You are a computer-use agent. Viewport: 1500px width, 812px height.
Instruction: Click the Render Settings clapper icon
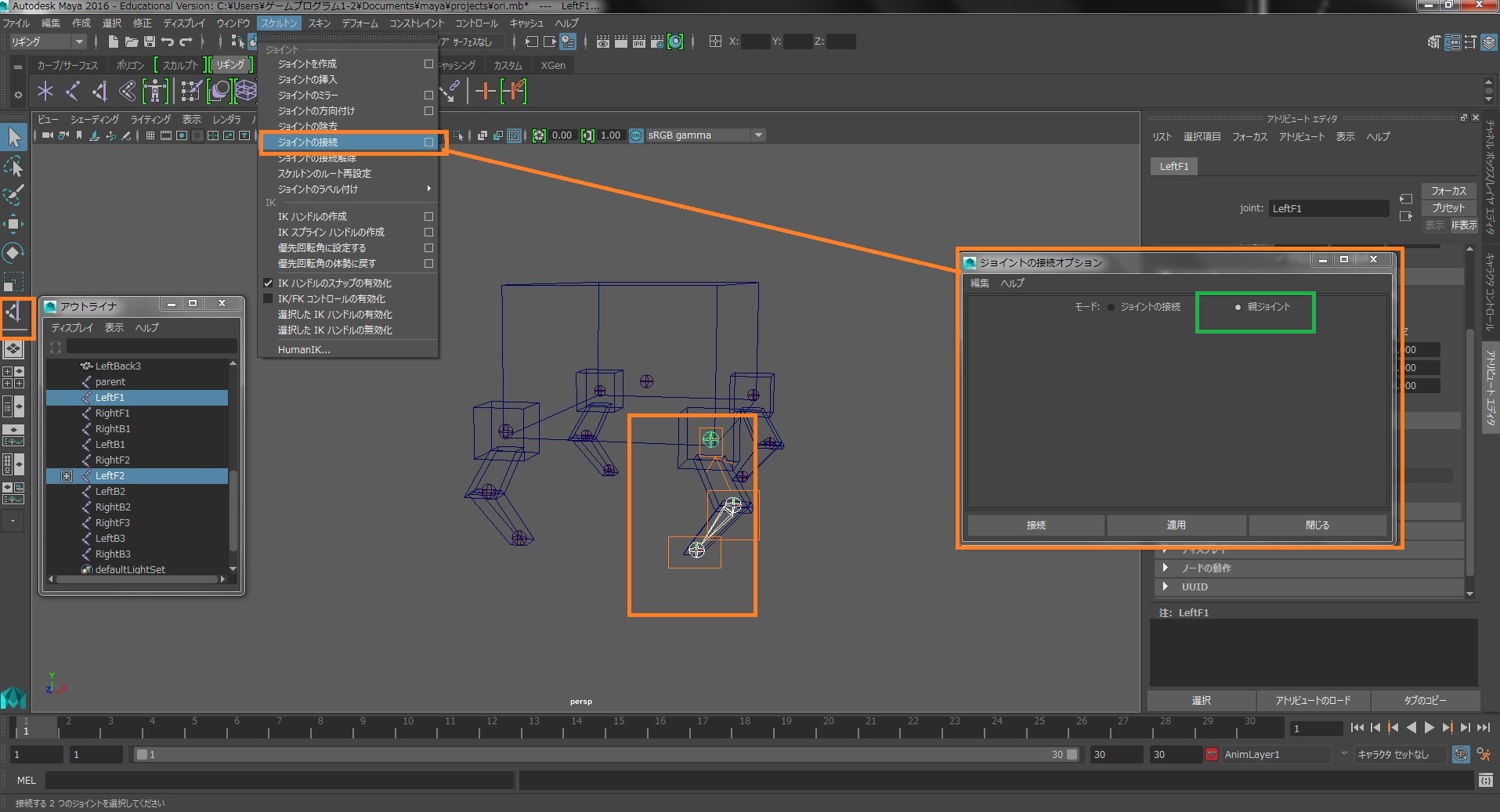[x=656, y=42]
